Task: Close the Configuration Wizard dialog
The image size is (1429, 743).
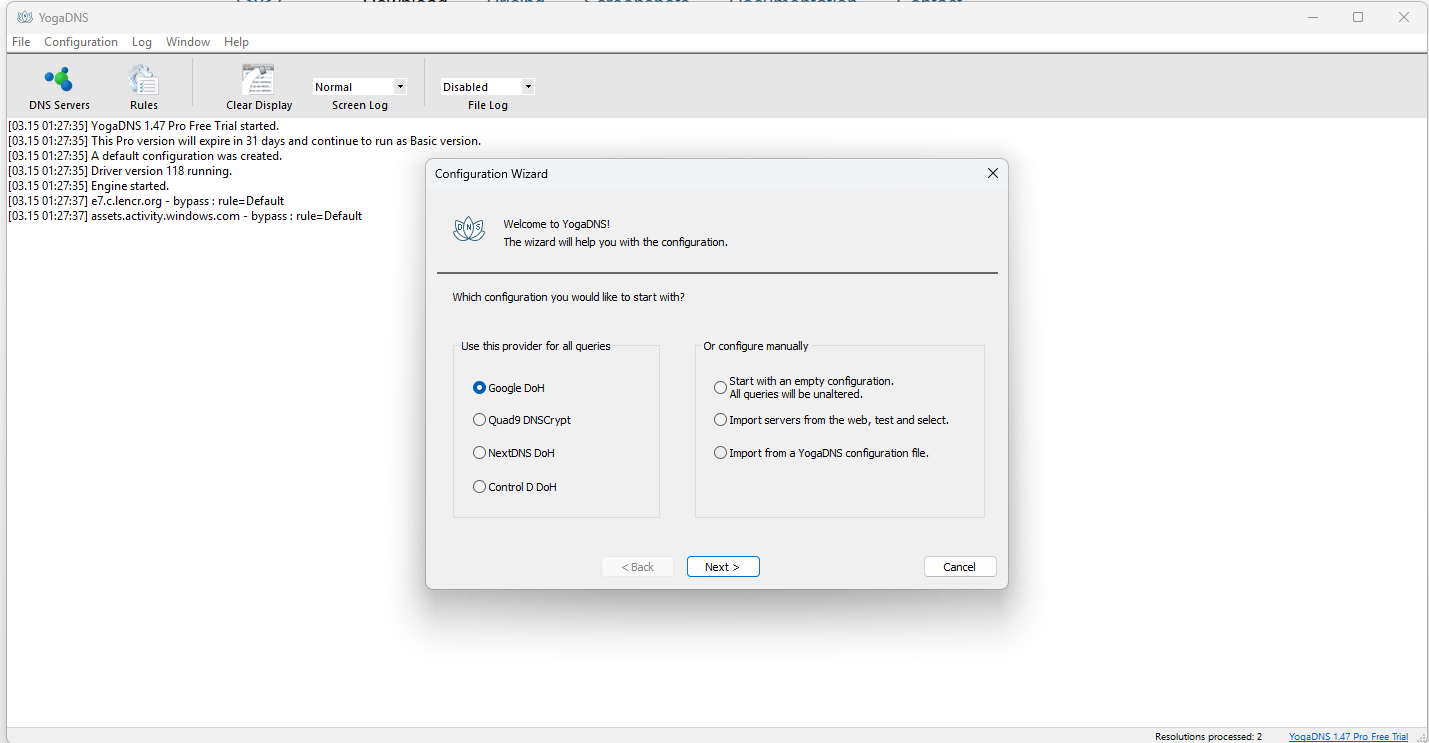Action: click(x=993, y=173)
